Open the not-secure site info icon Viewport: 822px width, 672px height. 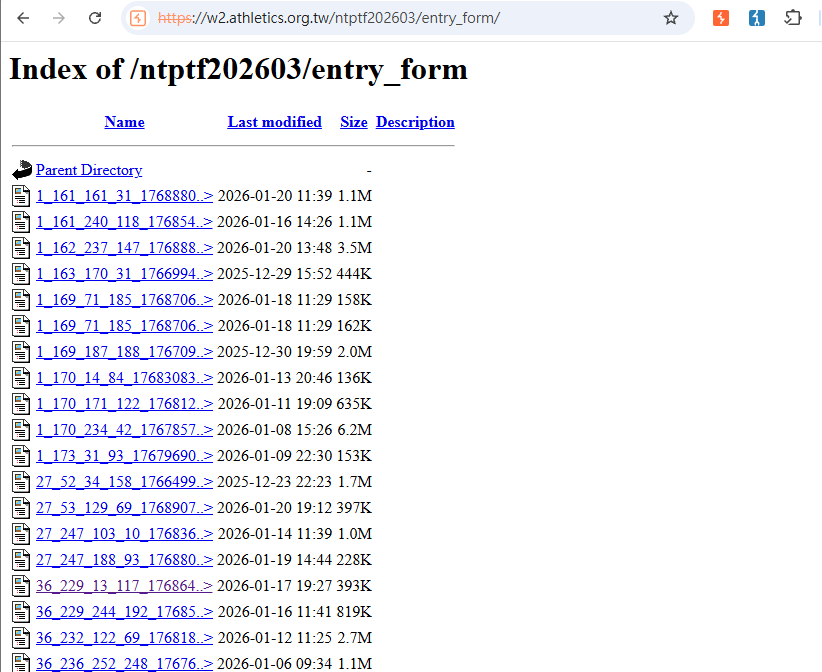pyautogui.click(x=138, y=18)
